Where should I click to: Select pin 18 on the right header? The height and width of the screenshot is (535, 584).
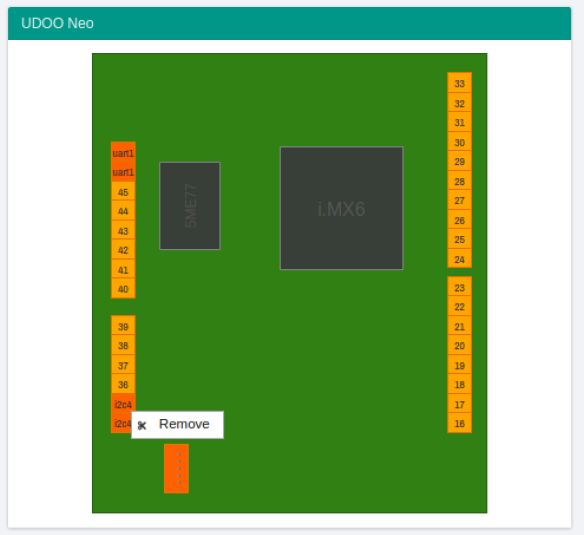pyautogui.click(x=460, y=384)
